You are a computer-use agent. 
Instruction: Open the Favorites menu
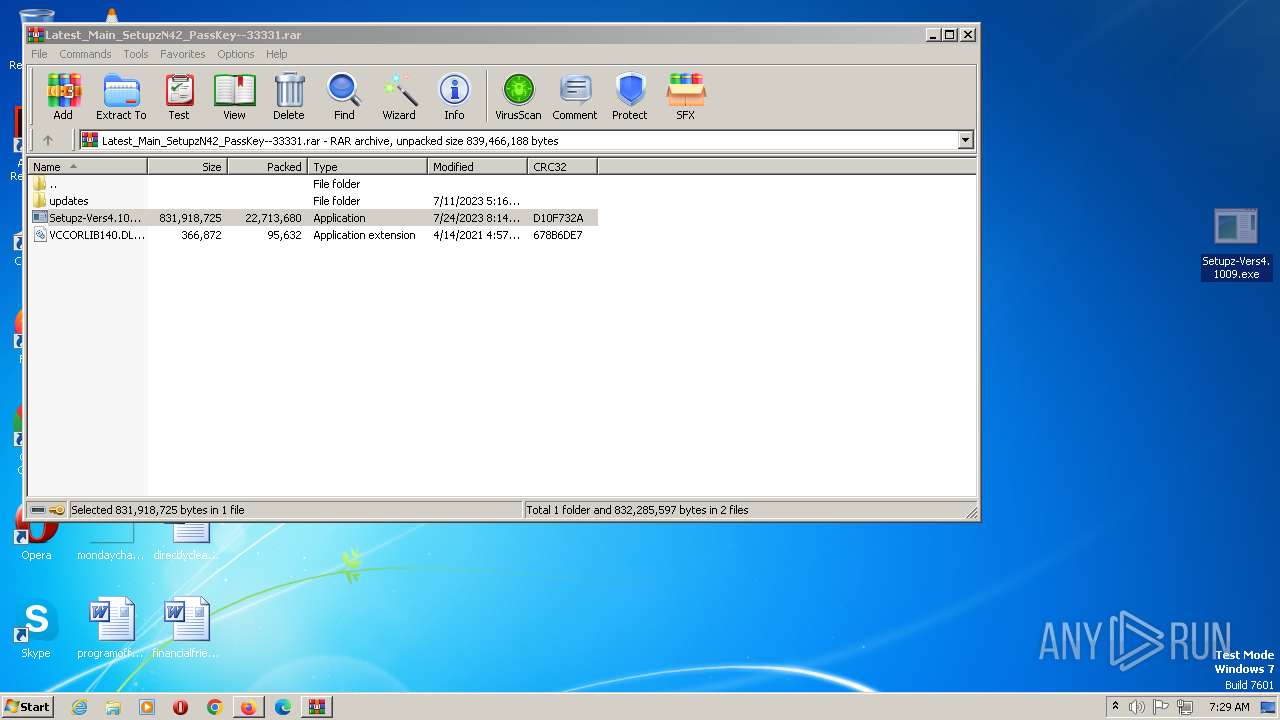coord(183,54)
